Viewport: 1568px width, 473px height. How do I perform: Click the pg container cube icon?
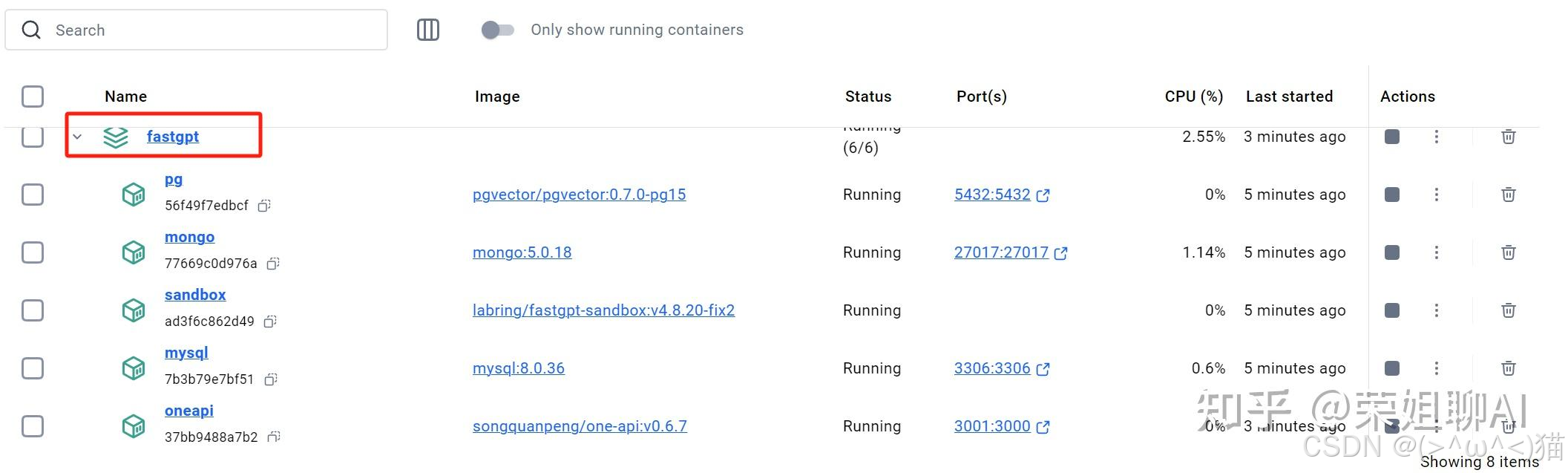[134, 195]
